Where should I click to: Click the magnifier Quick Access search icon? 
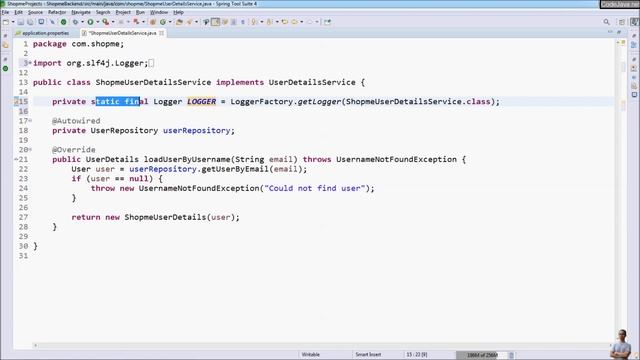[x=607, y=22]
